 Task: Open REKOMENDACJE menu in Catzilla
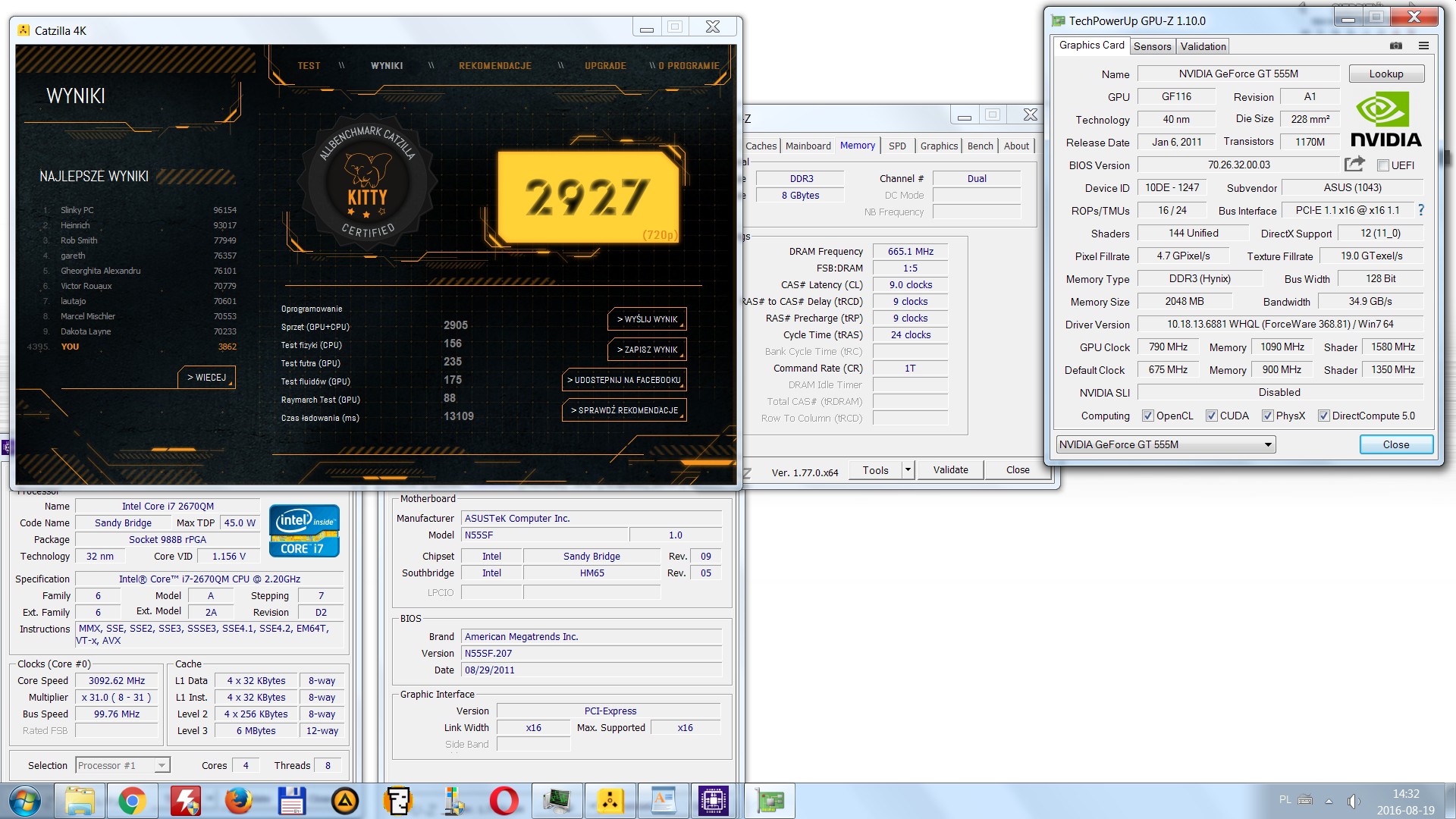coord(494,66)
